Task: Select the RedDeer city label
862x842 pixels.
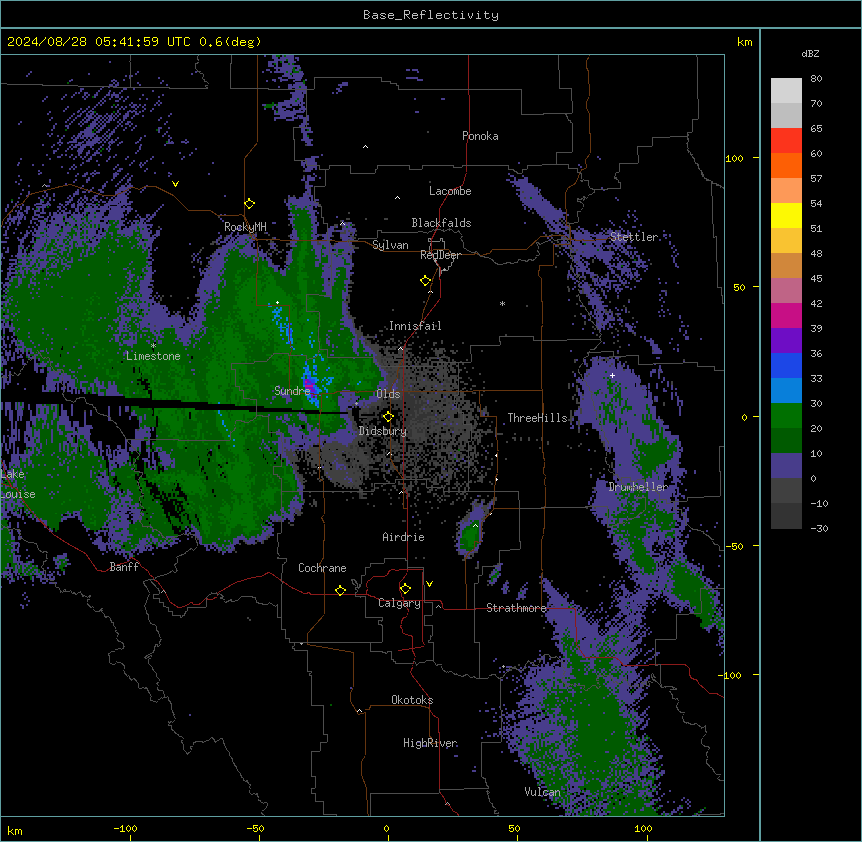Action: click(440, 255)
